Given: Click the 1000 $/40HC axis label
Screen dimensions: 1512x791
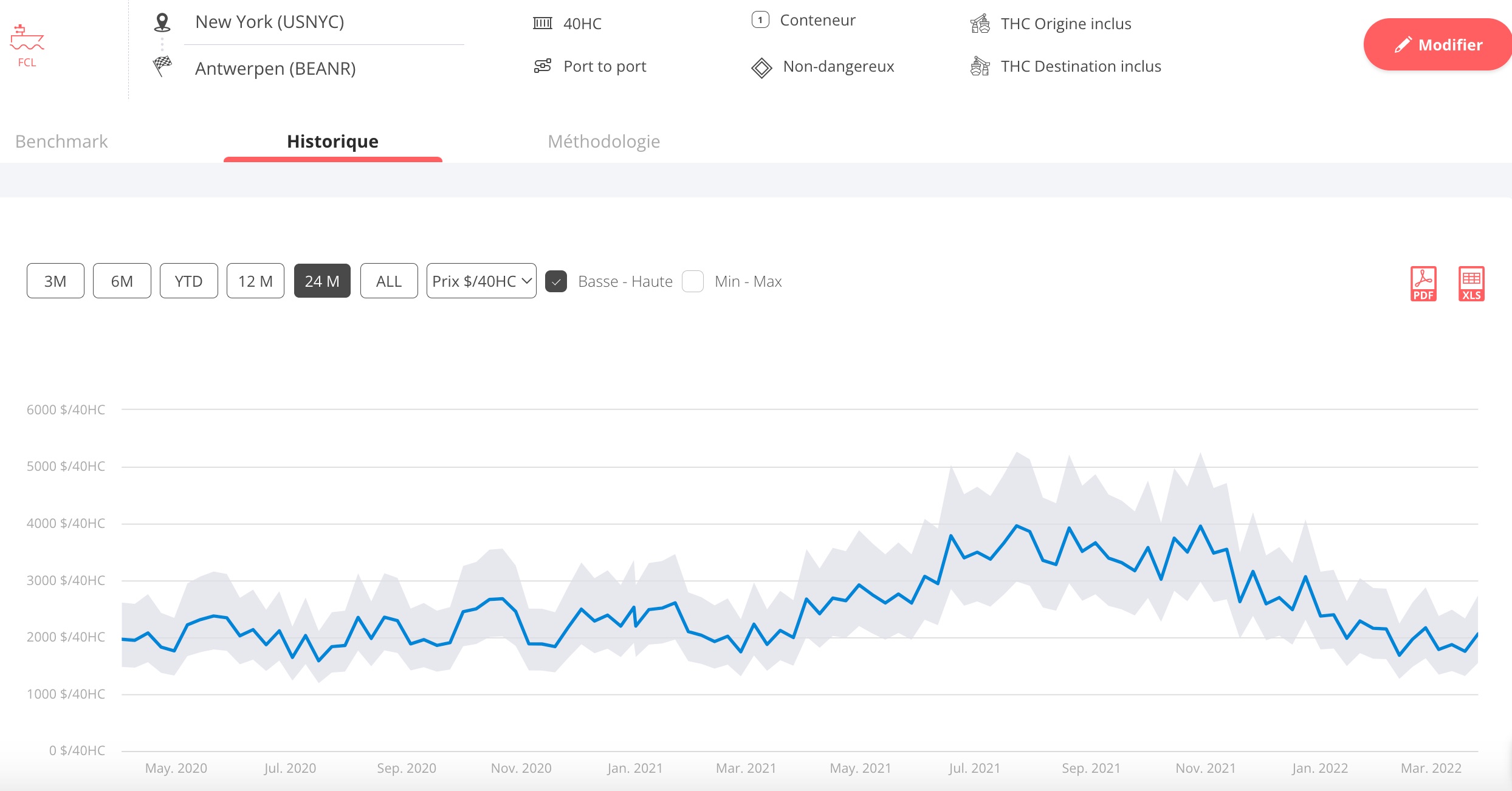Looking at the screenshot, I should (66, 694).
